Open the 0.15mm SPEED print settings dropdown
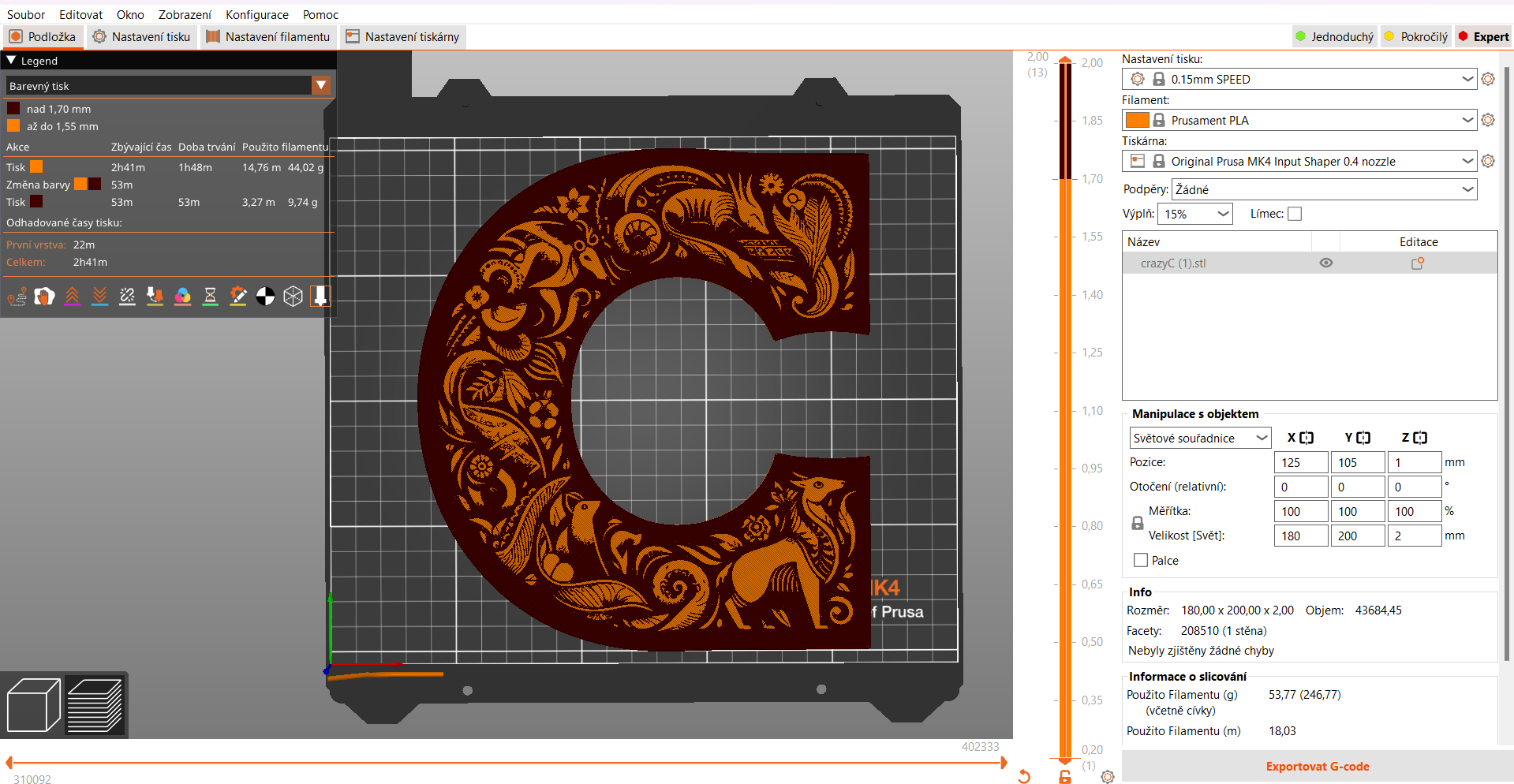Viewport: 1514px width, 784px height. 1299,79
